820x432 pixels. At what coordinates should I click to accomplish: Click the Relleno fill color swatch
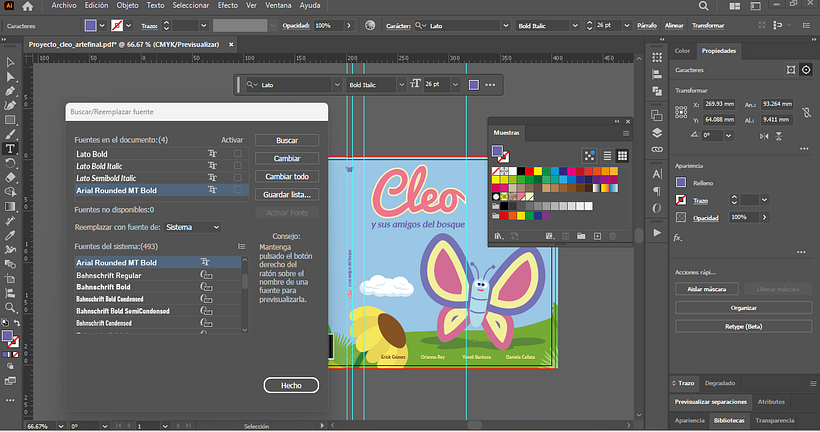681,183
